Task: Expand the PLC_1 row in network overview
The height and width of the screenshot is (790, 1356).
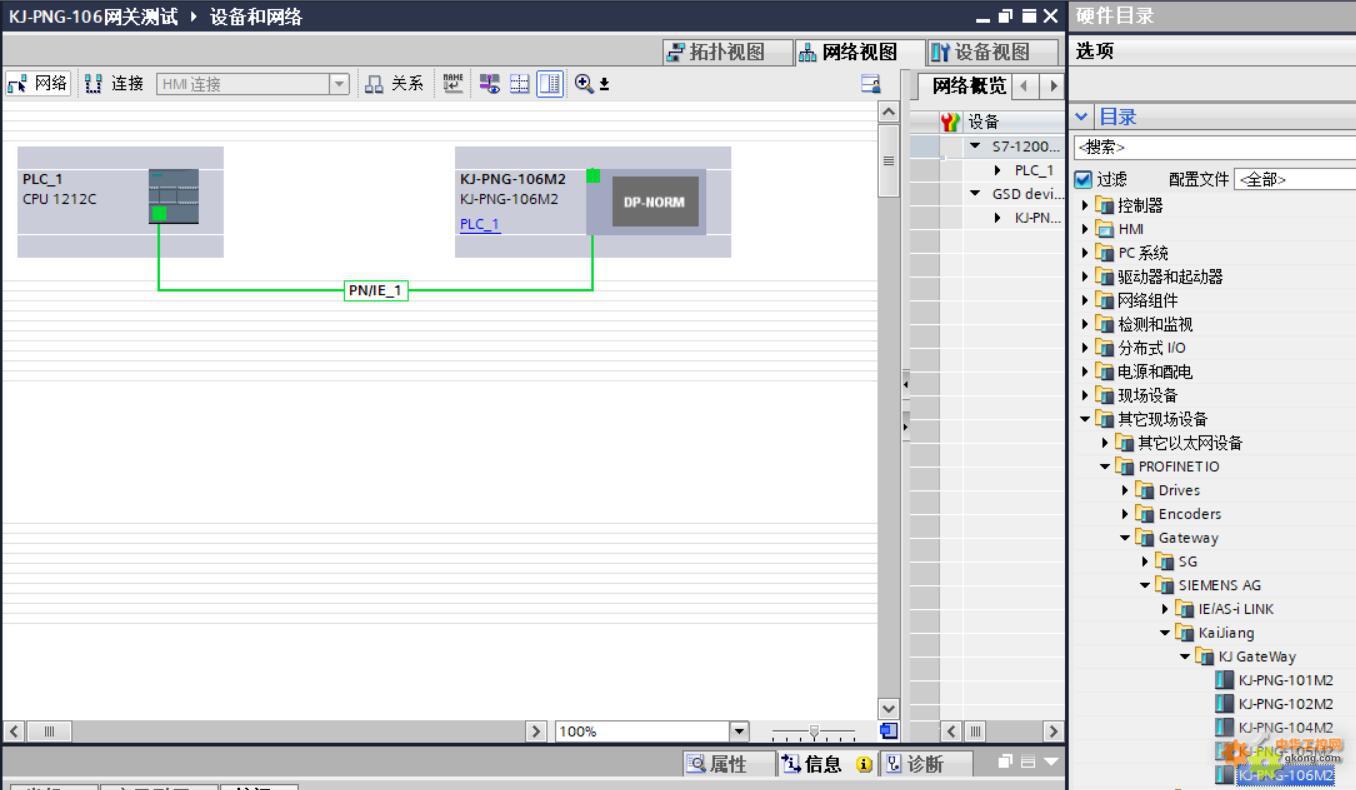Action: point(998,170)
